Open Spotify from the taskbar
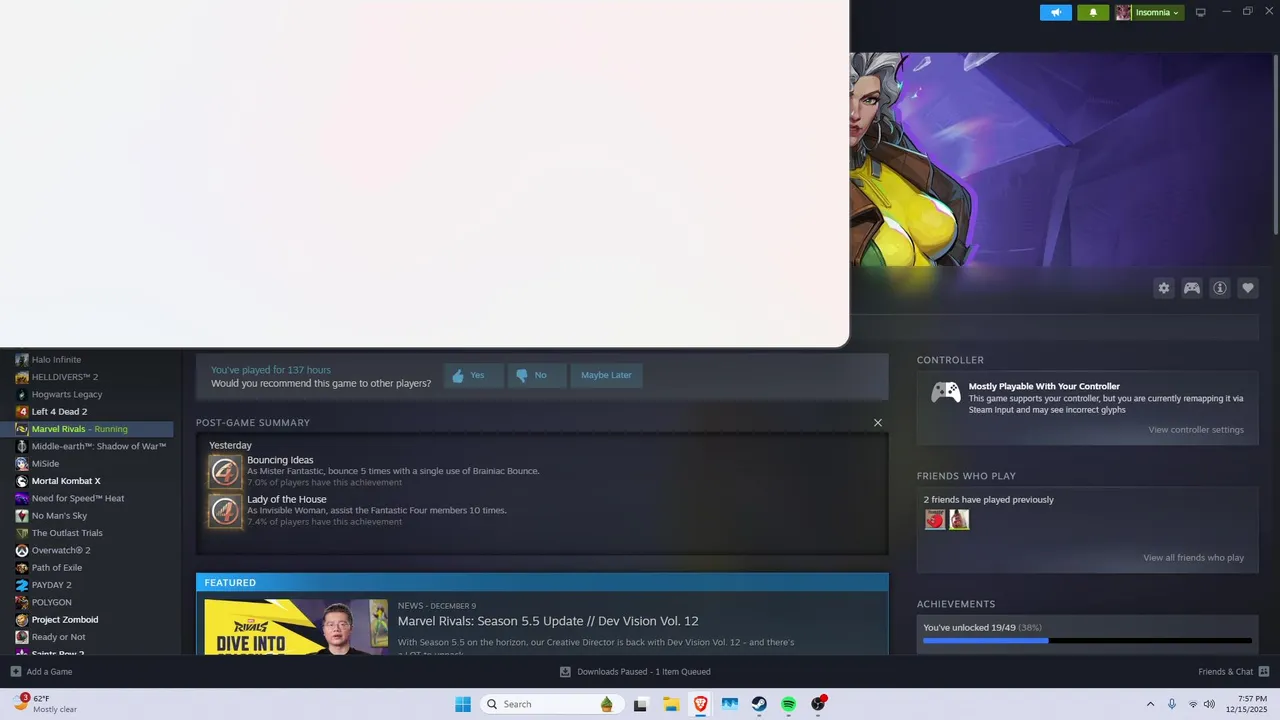1280x720 pixels. pyautogui.click(x=789, y=704)
